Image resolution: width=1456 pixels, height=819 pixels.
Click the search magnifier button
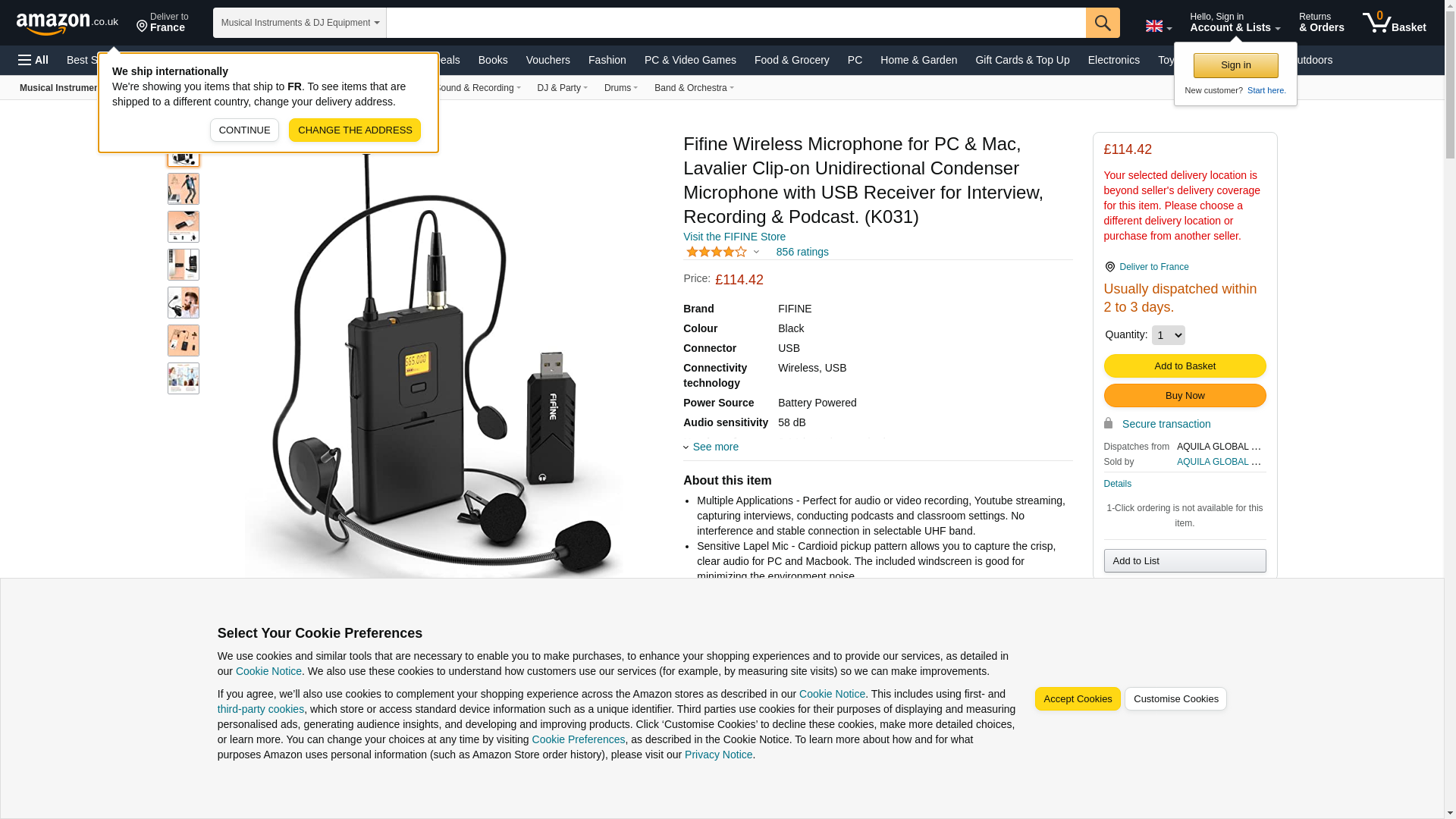pyautogui.click(x=1103, y=23)
